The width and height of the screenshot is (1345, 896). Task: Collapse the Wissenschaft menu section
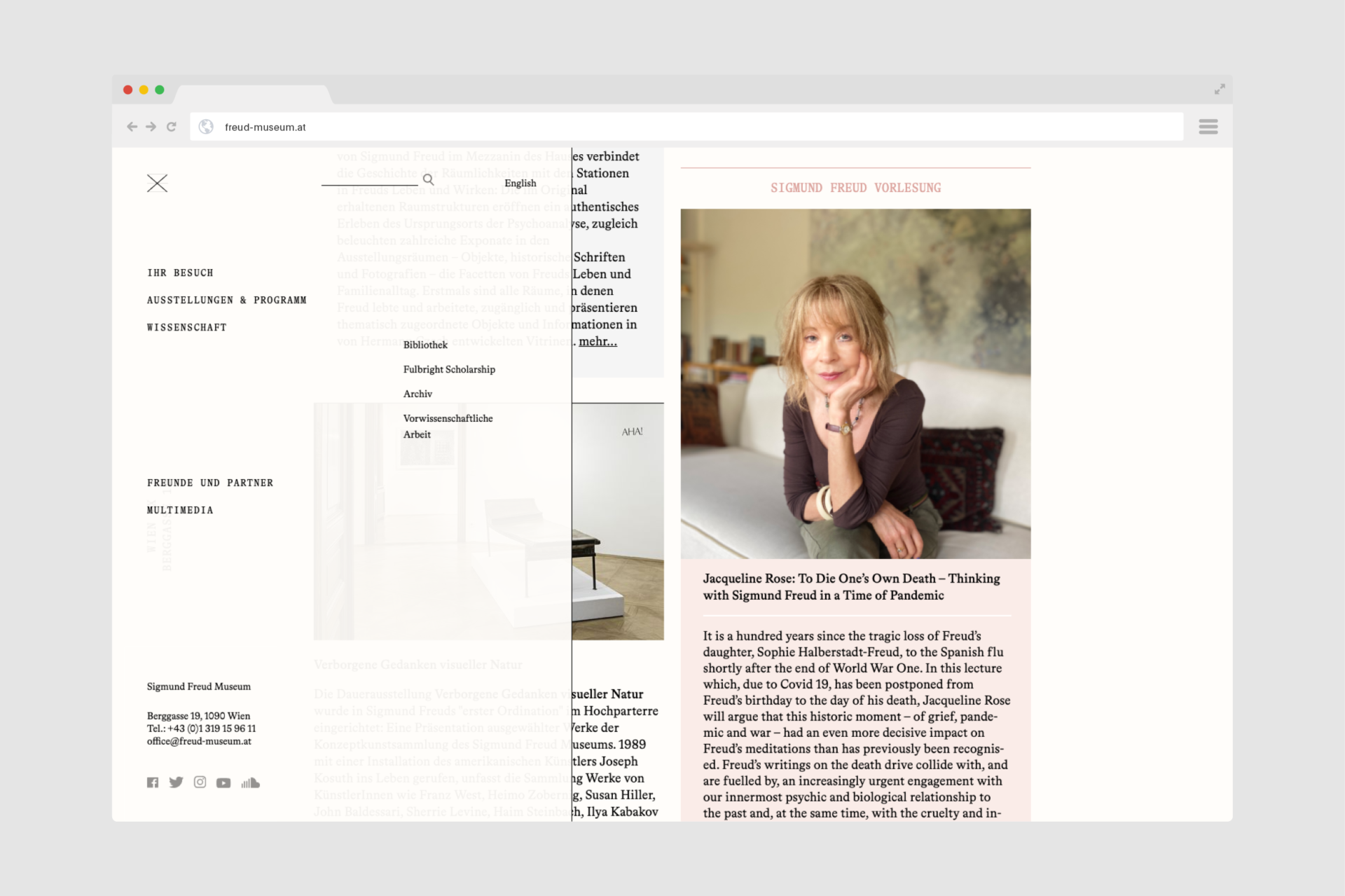186,328
